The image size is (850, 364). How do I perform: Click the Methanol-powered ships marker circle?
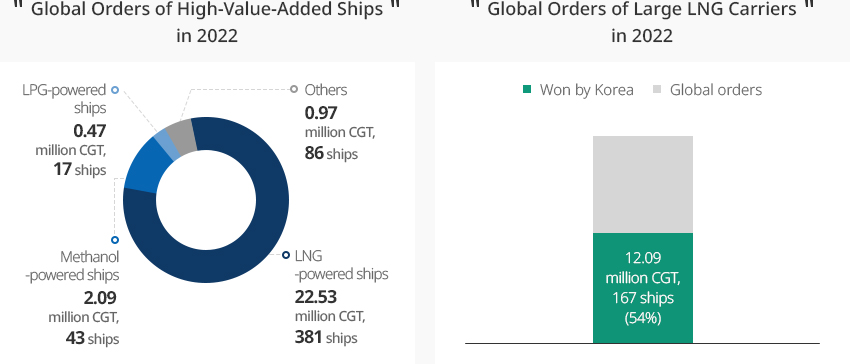pyautogui.click(x=115, y=240)
